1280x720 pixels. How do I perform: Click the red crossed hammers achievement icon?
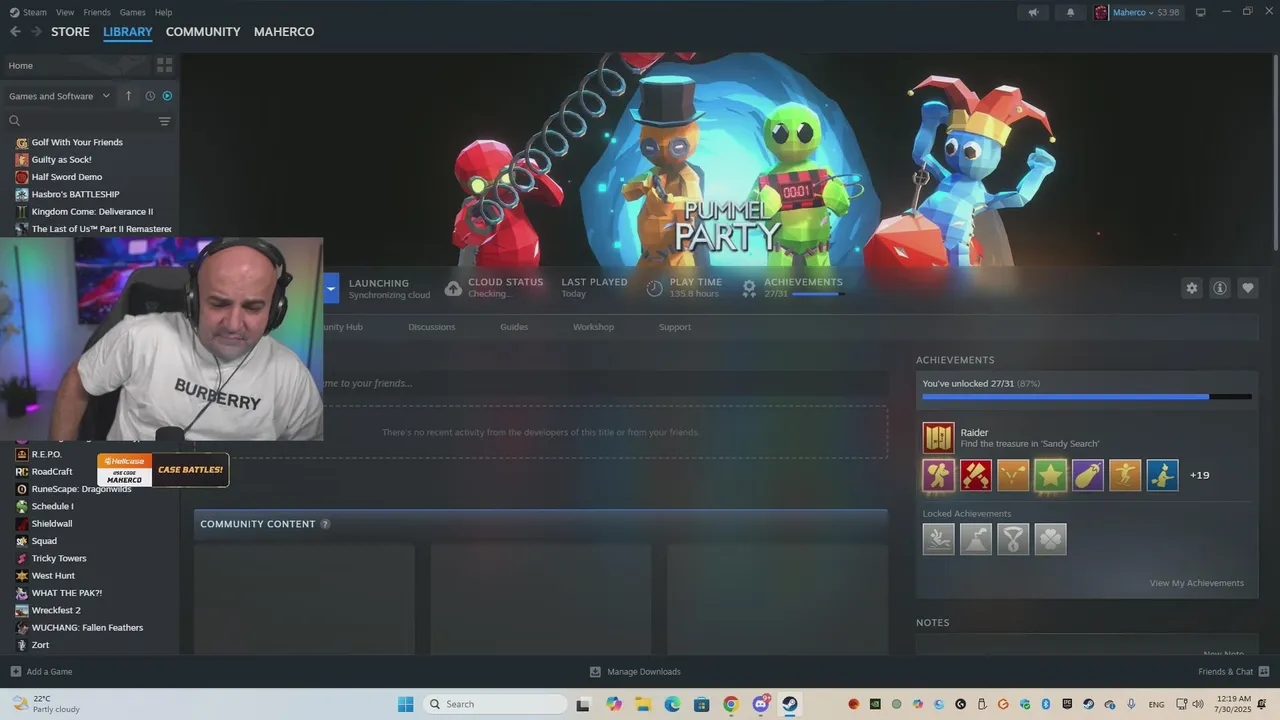[976, 475]
